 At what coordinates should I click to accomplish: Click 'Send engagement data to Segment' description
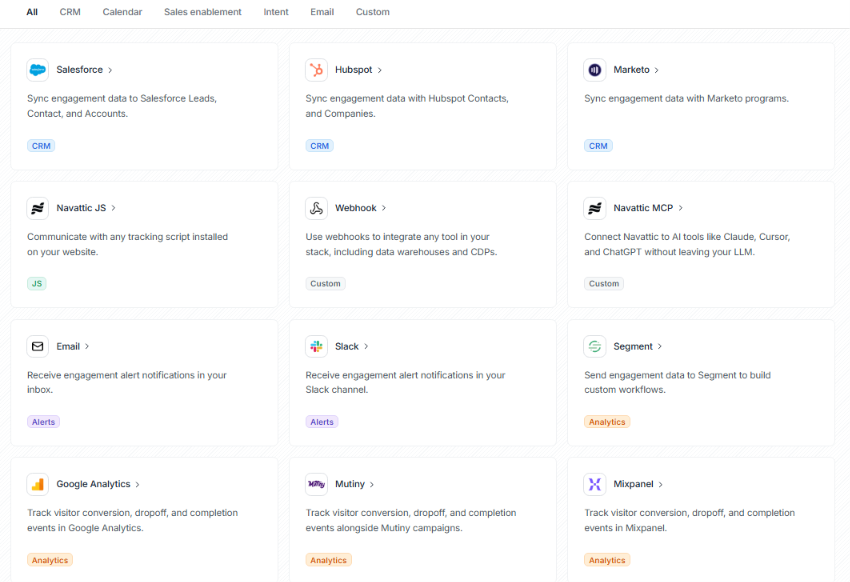pyautogui.click(x=678, y=382)
